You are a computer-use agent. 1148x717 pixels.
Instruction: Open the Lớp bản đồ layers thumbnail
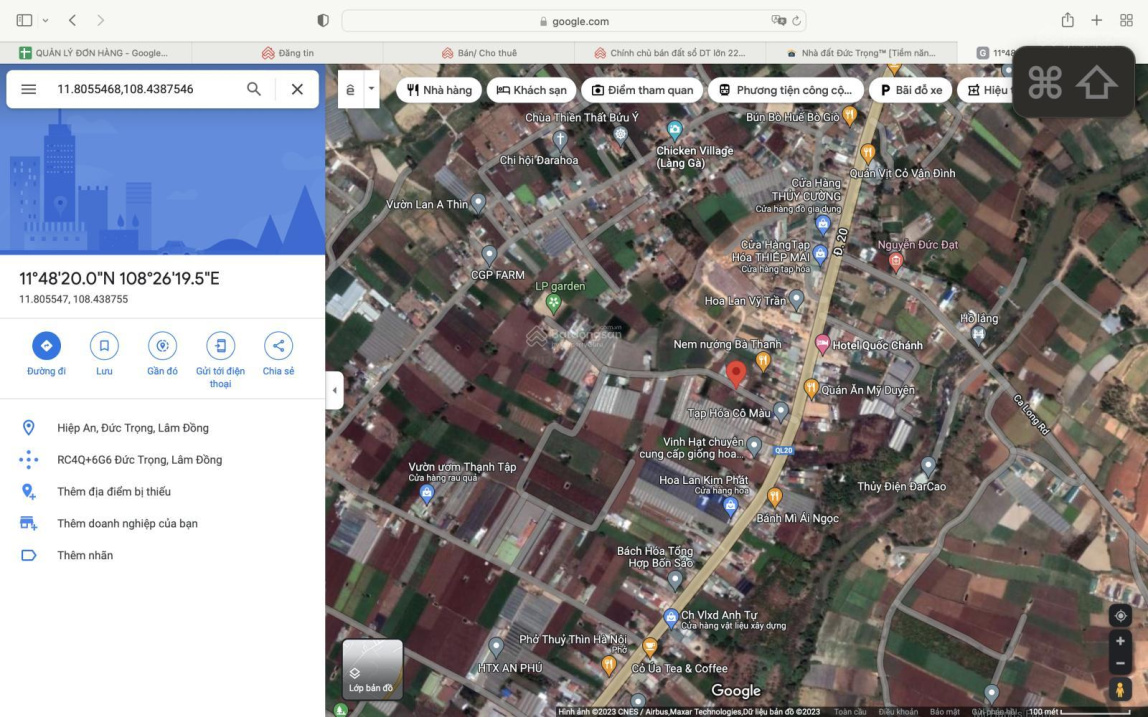(372, 669)
